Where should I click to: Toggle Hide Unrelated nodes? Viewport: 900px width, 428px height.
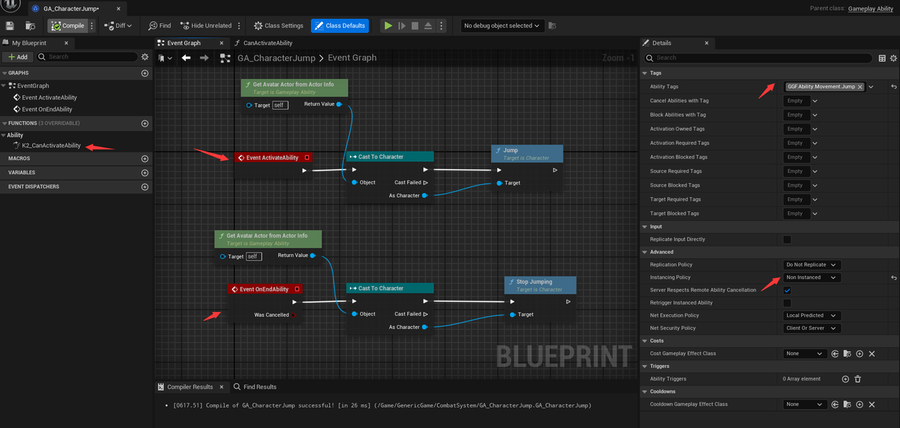(205, 26)
